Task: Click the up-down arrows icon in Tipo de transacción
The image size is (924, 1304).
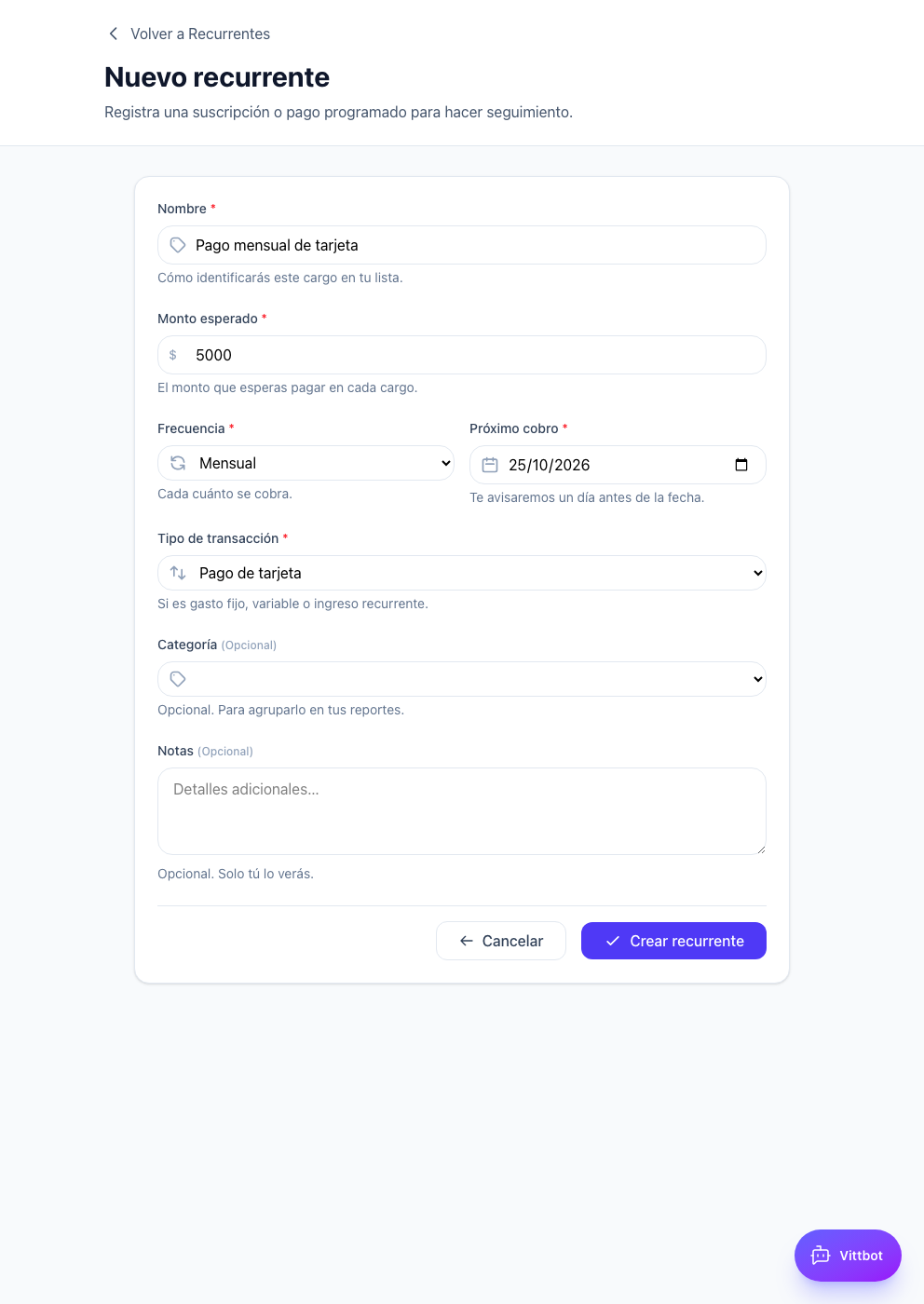Action: 178,573
